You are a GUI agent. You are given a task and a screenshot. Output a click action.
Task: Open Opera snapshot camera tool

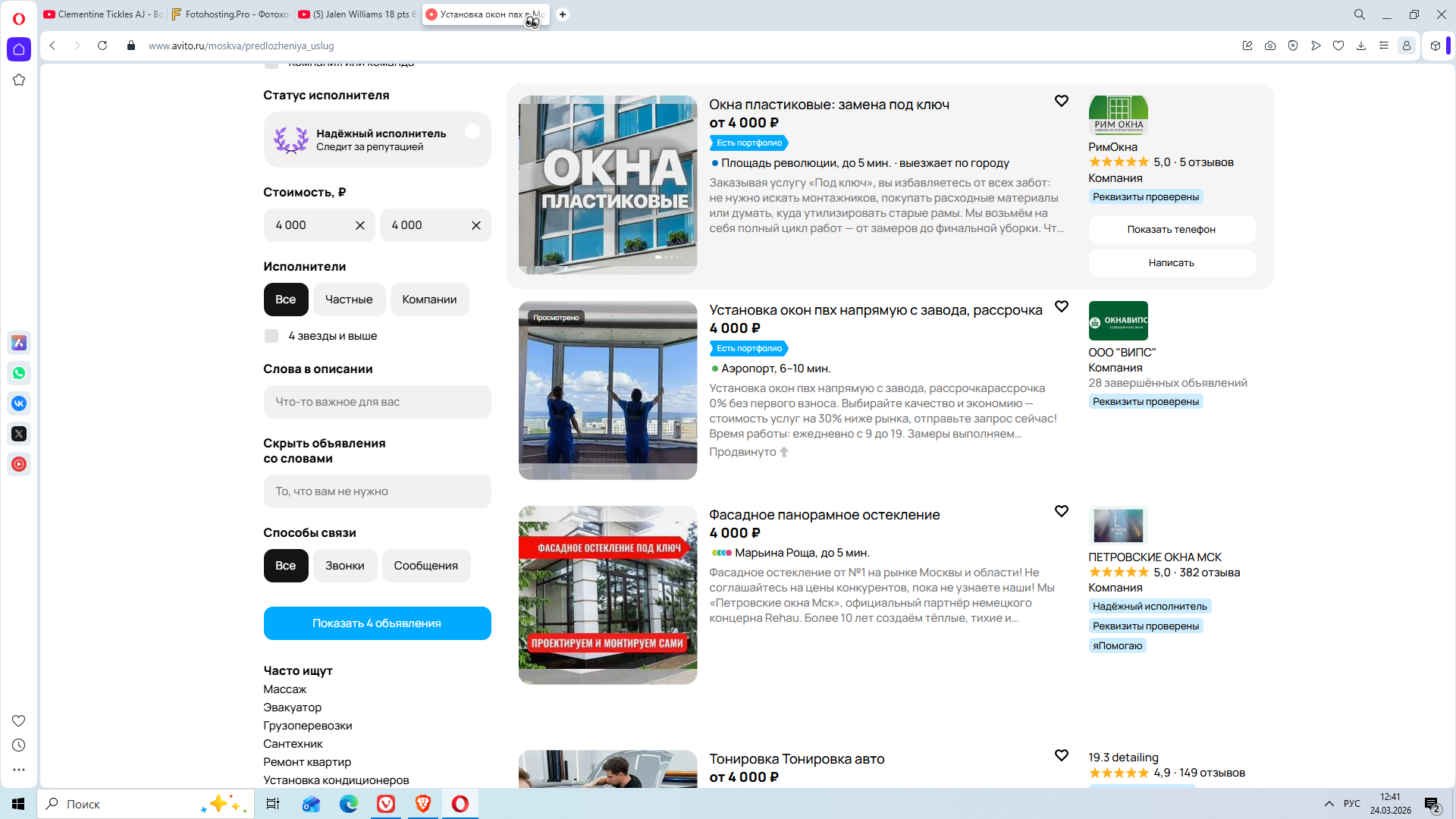pos(1270,45)
